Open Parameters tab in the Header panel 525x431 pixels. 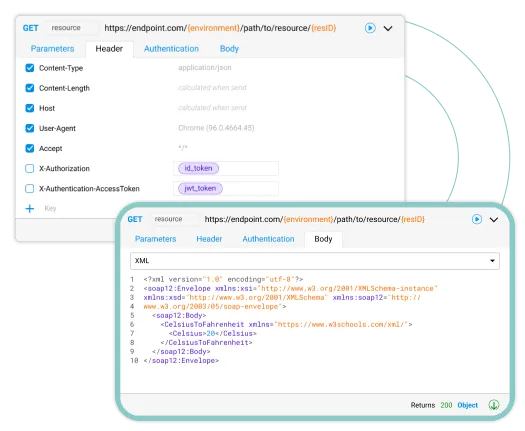tap(52, 49)
